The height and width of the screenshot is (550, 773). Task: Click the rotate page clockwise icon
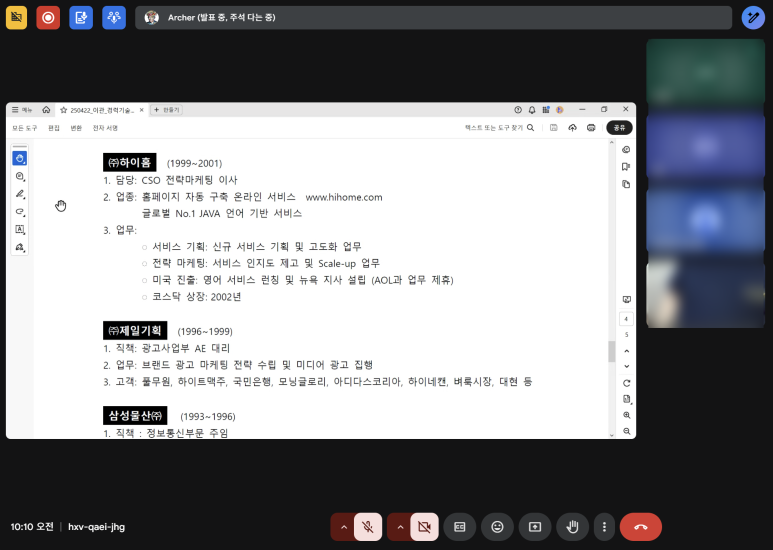(627, 383)
